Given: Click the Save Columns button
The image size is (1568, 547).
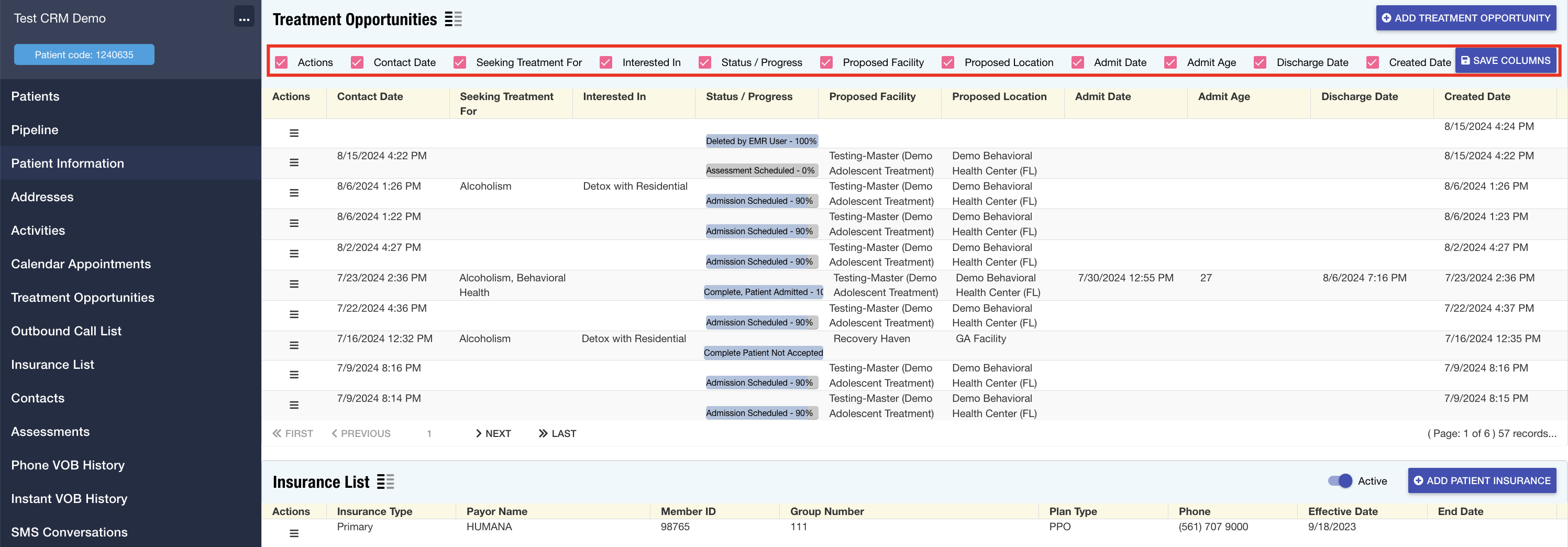Looking at the screenshot, I should click(x=1505, y=61).
